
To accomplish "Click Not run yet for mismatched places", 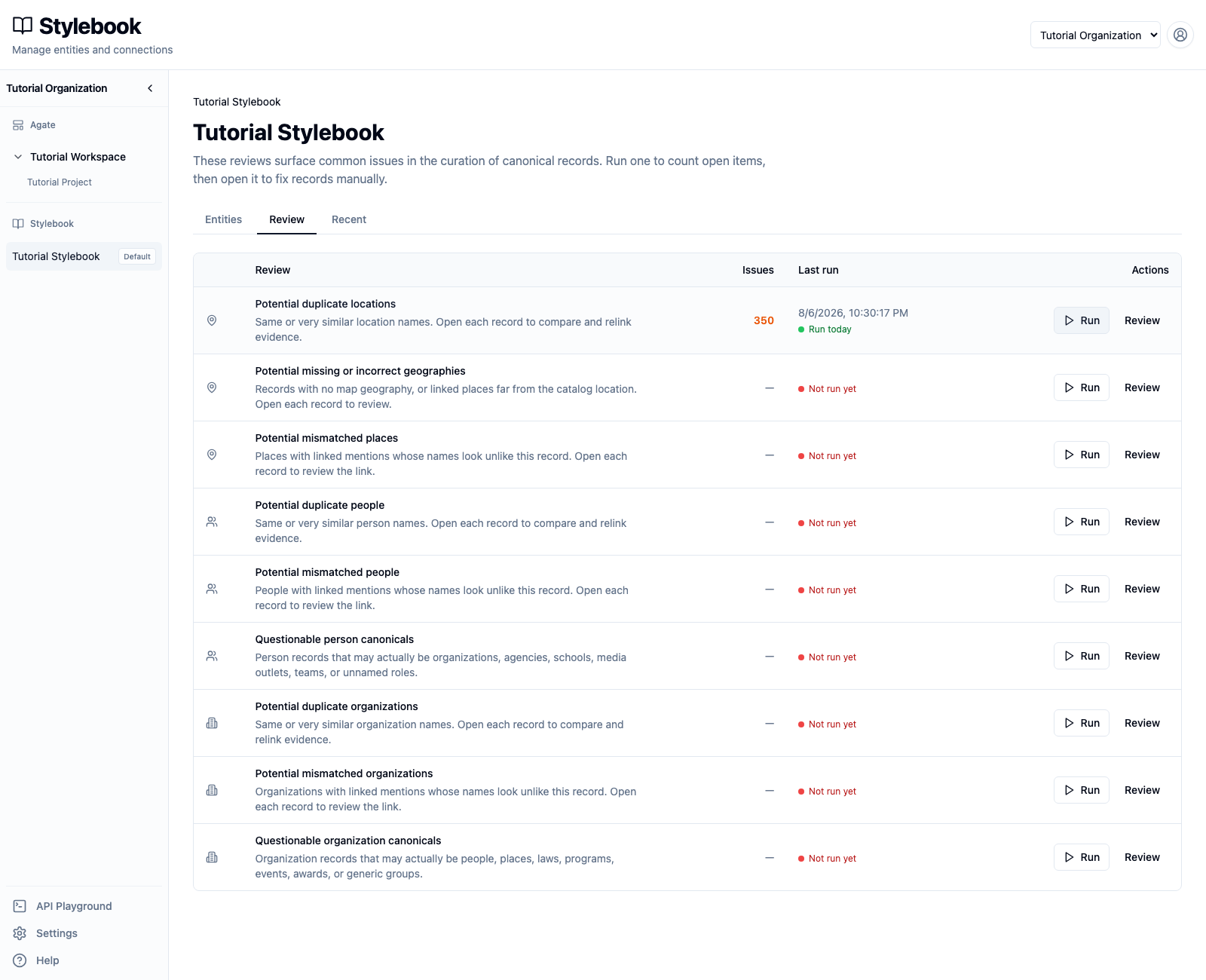I will point(828,456).
